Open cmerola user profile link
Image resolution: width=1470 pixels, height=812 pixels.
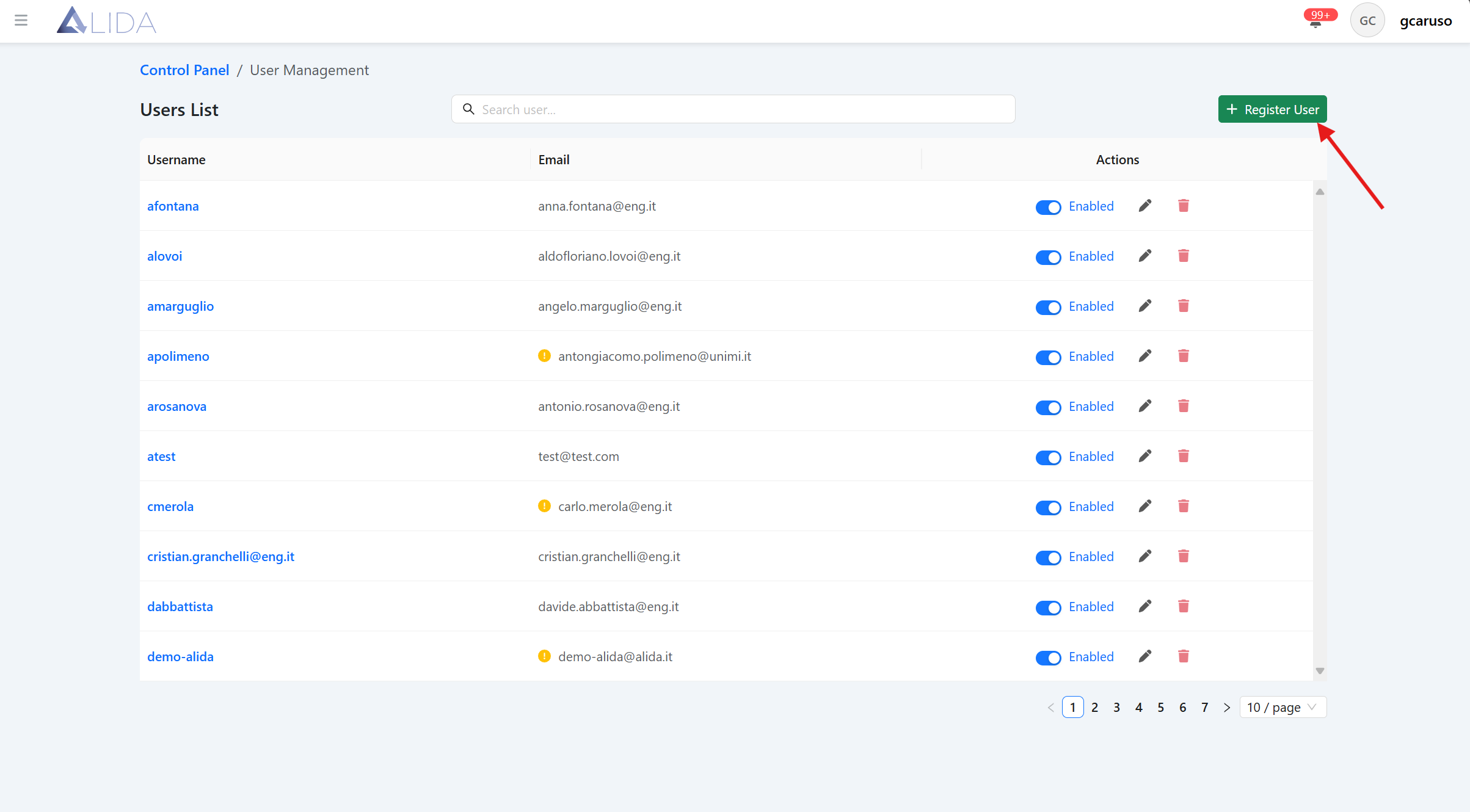tap(170, 507)
